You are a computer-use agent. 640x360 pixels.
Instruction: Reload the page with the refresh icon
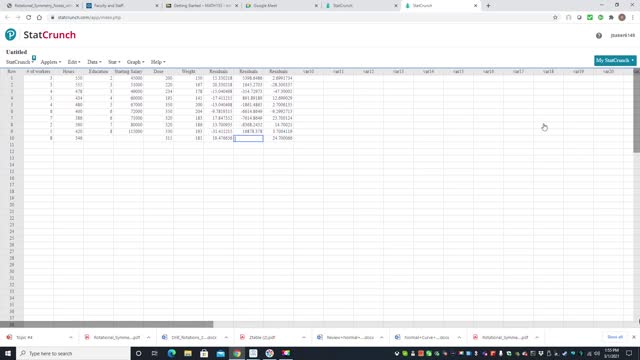28,18
